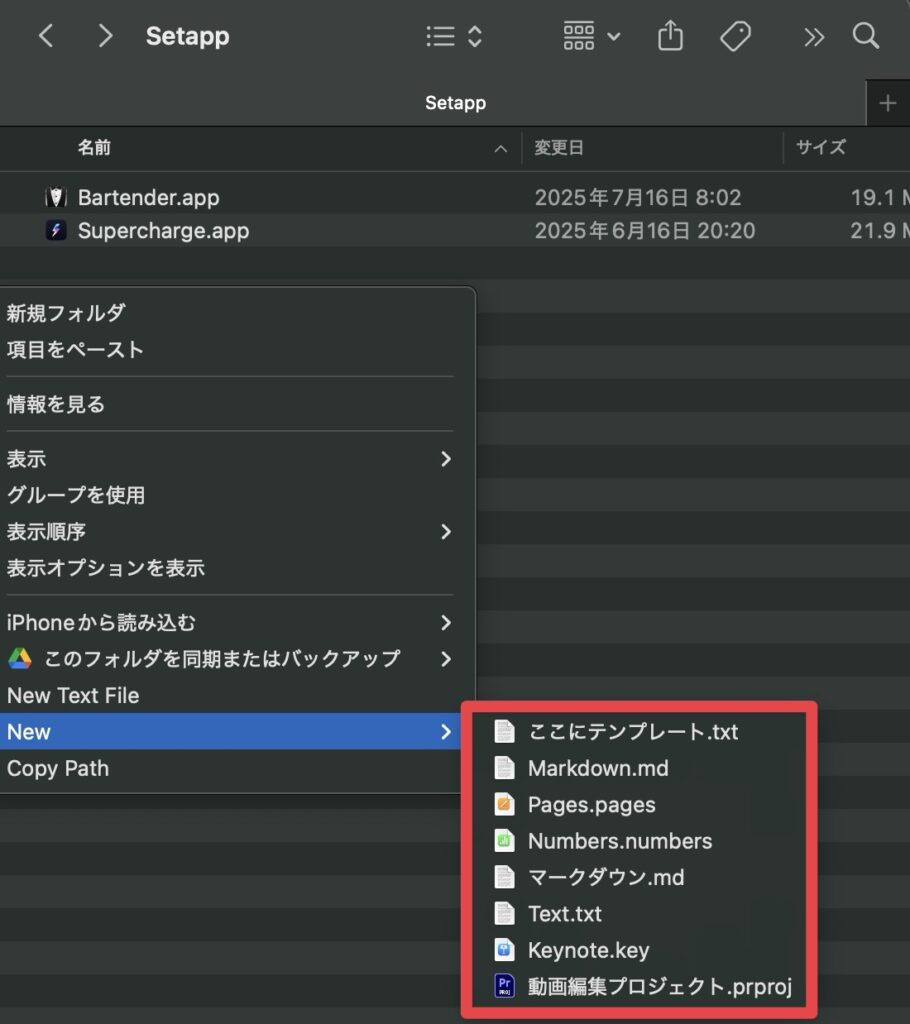Sort files by the 名前 column header
This screenshot has width=910, height=1024.
95,148
